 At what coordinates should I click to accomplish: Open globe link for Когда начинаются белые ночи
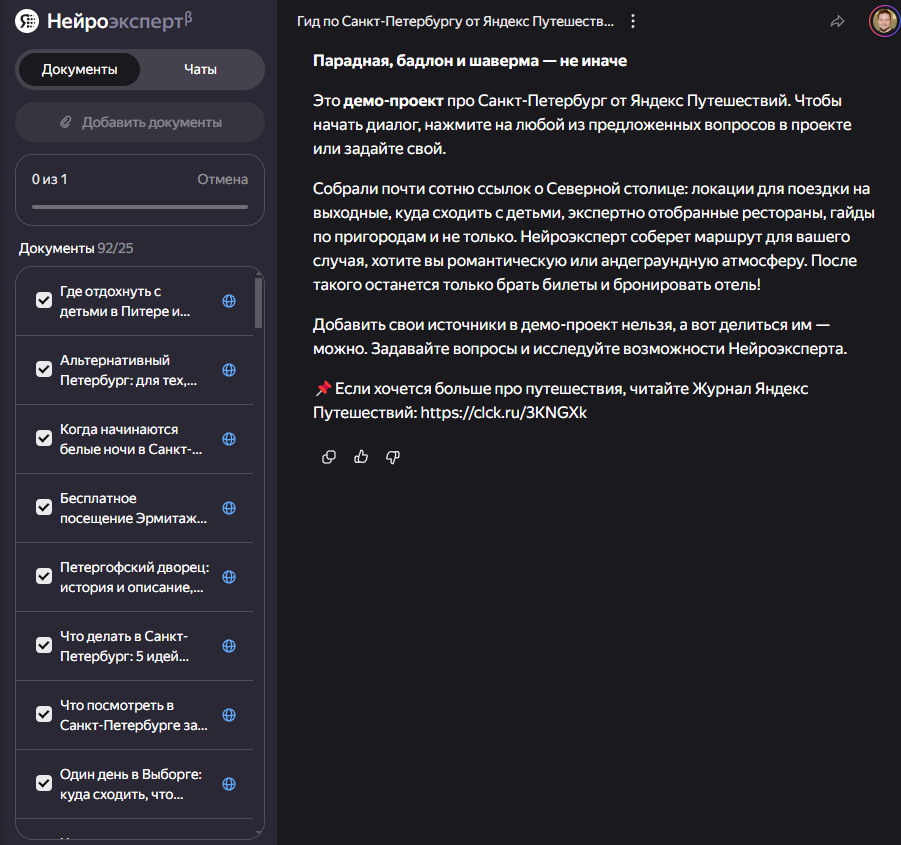[x=229, y=439]
